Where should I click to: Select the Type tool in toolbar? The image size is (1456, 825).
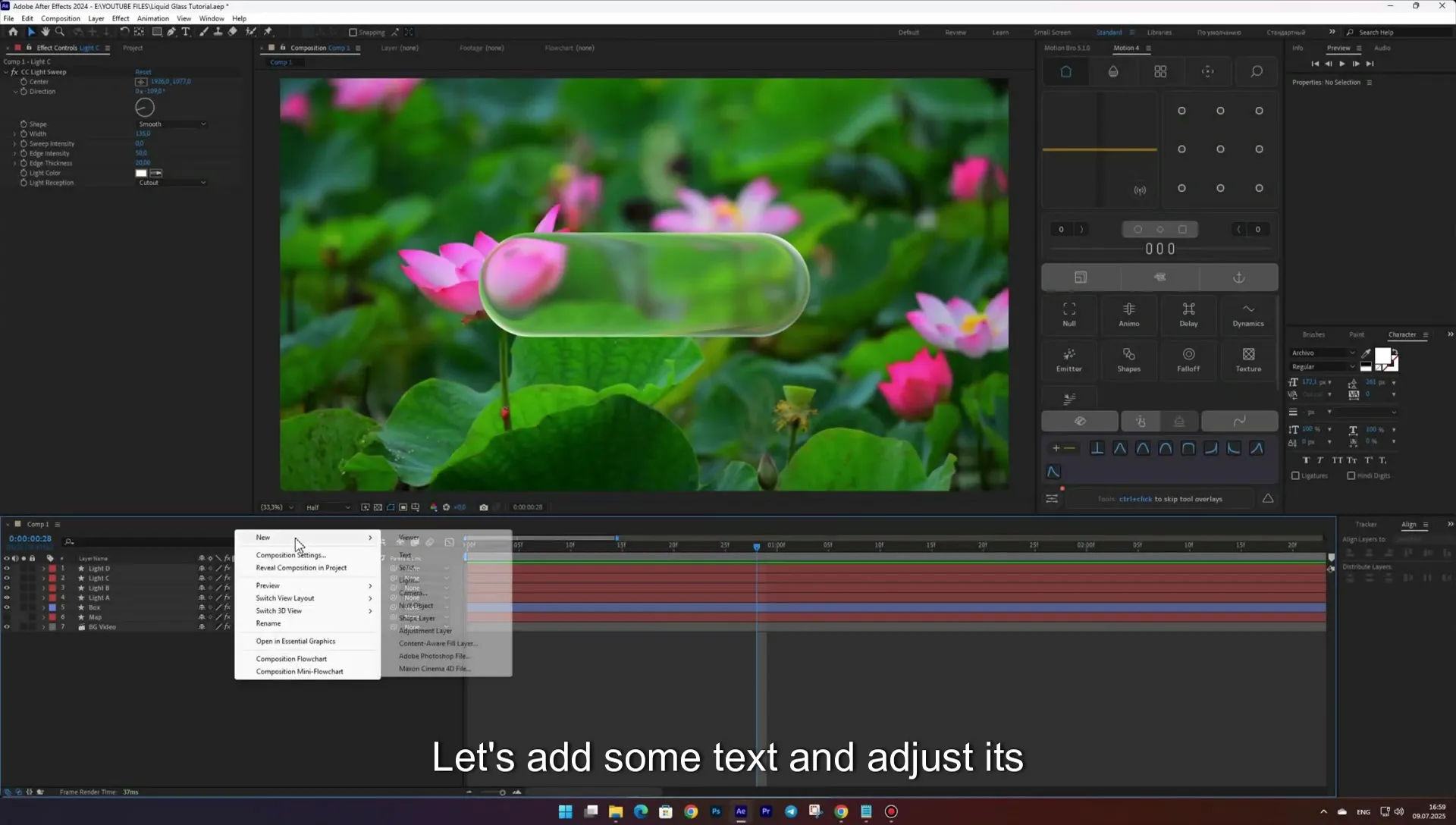point(186,32)
